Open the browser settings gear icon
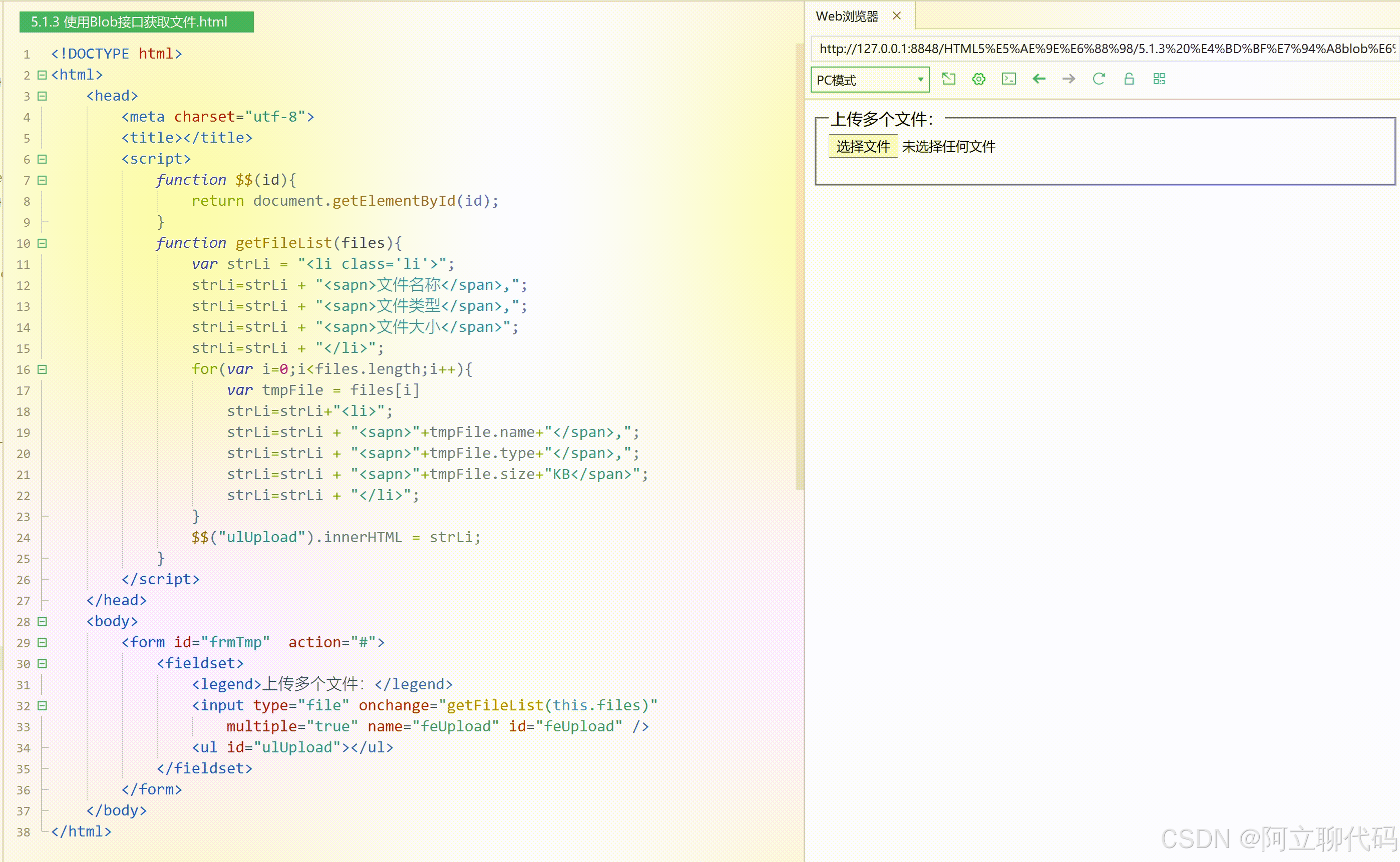1400x862 pixels. coord(978,79)
